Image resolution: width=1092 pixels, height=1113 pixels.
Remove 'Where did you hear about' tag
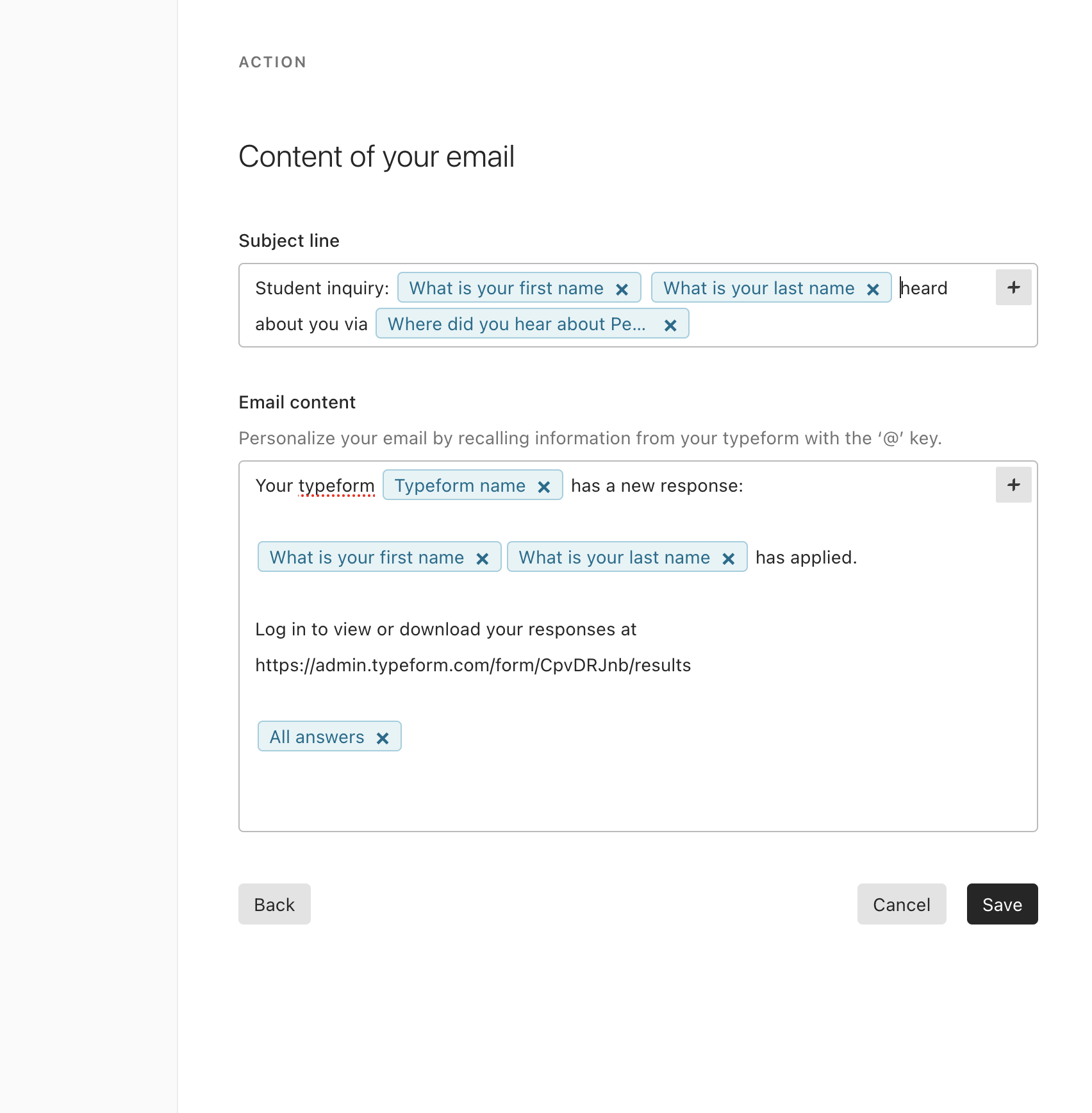(x=670, y=325)
